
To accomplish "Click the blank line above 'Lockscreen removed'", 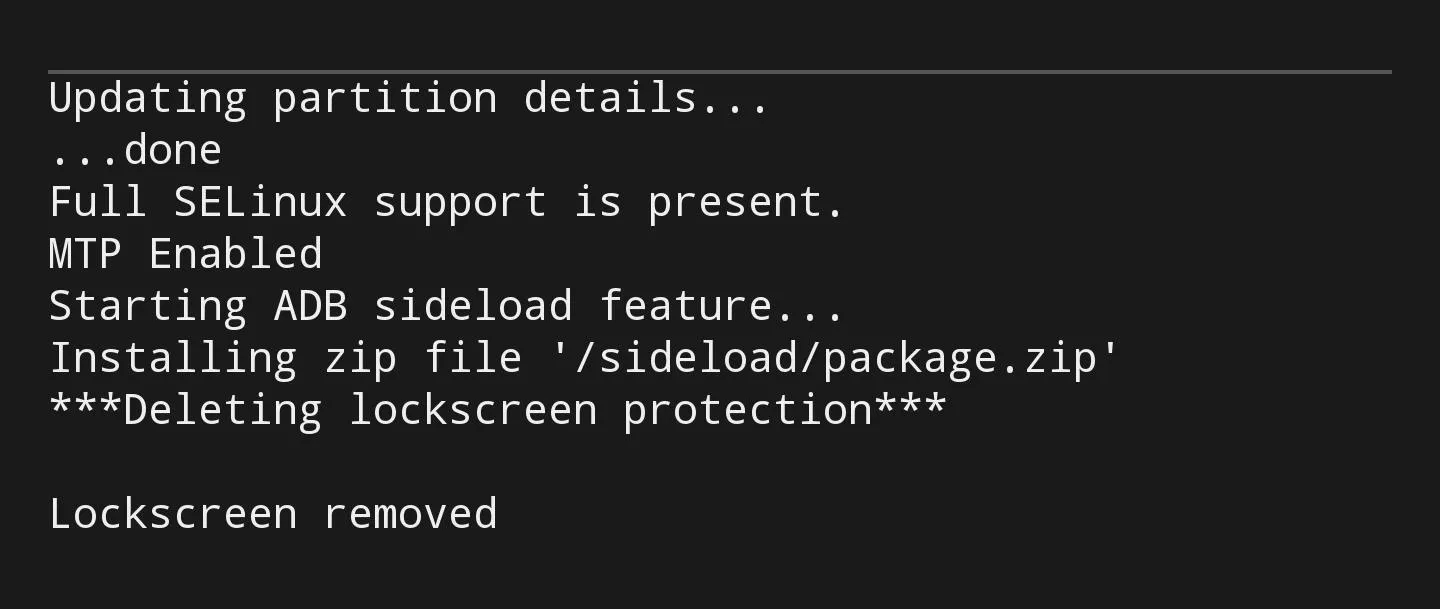I will pos(720,462).
